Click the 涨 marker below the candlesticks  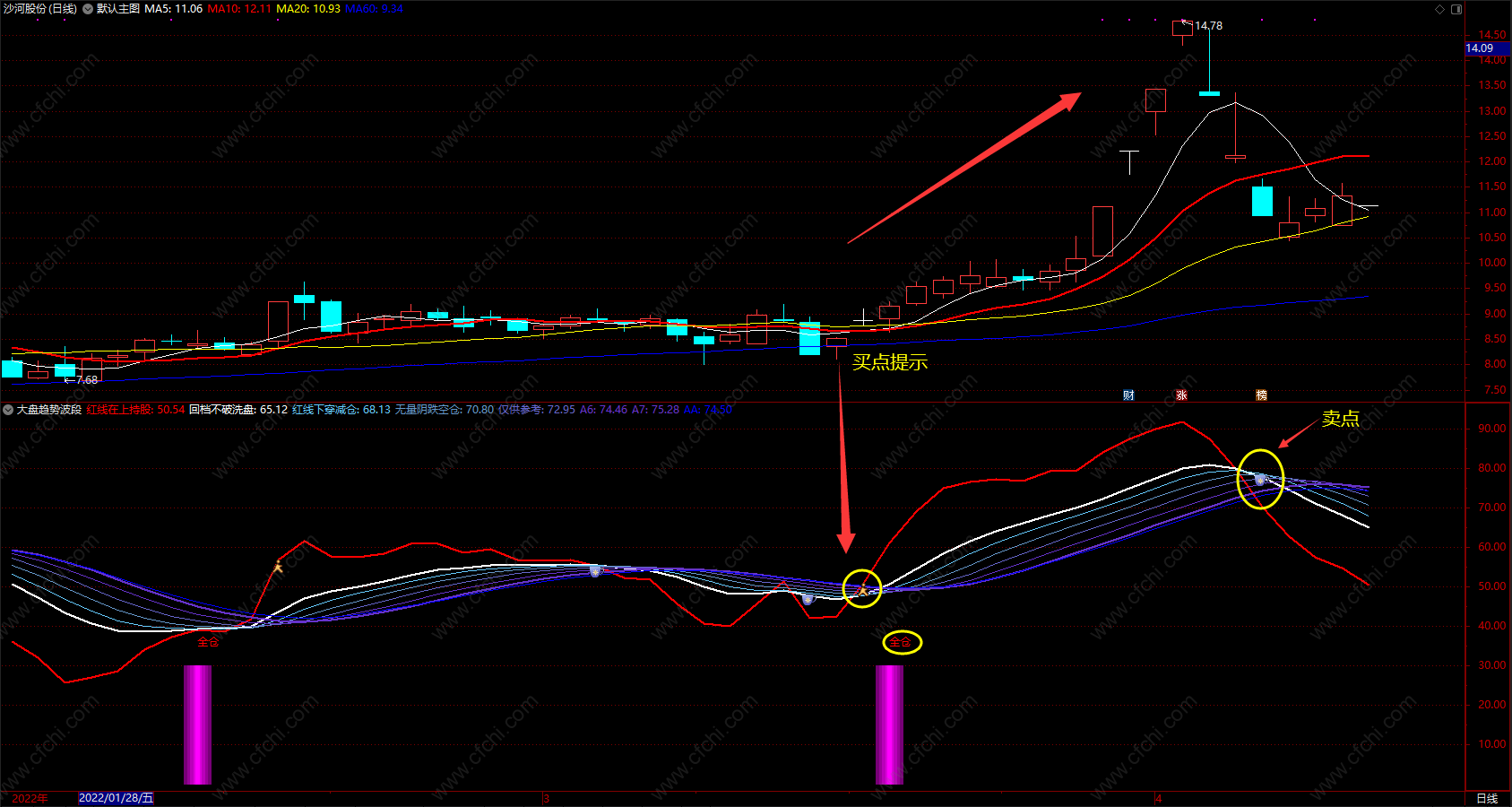[1181, 395]
